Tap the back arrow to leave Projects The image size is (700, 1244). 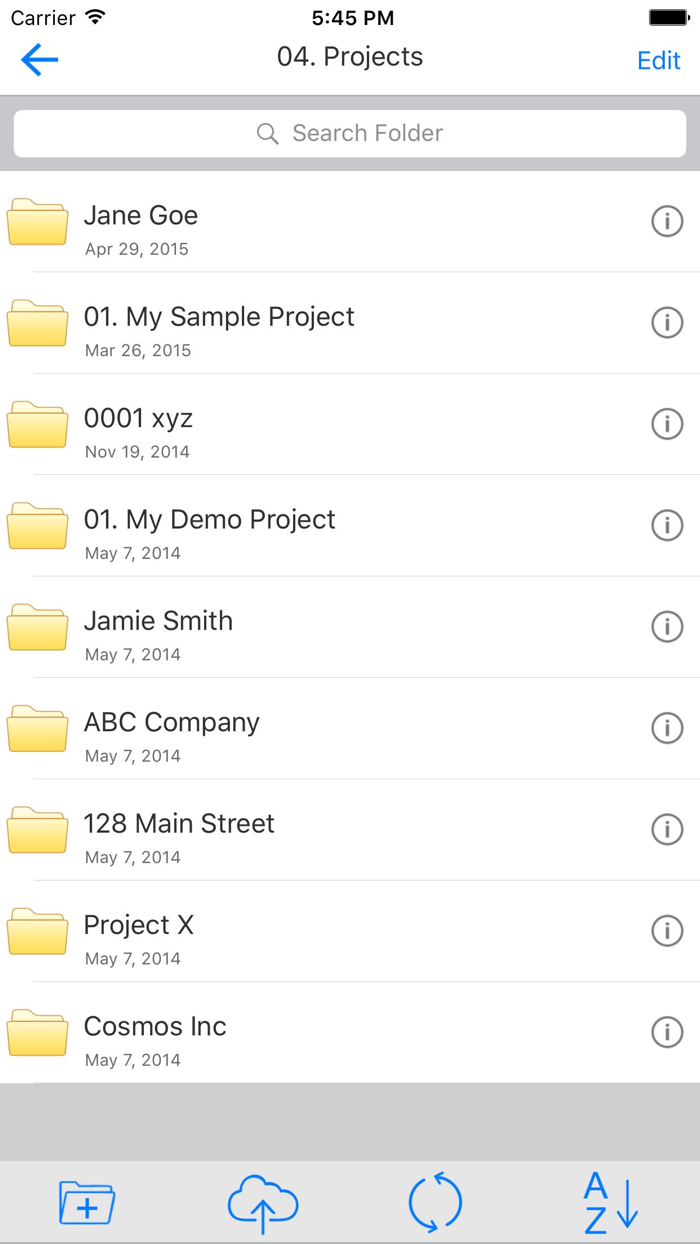pyautogui.click(x=38, y=60)
